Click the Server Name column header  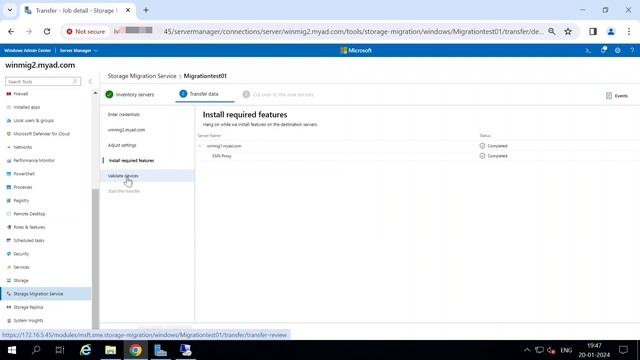pyautogui.click(x=209, y=136)
